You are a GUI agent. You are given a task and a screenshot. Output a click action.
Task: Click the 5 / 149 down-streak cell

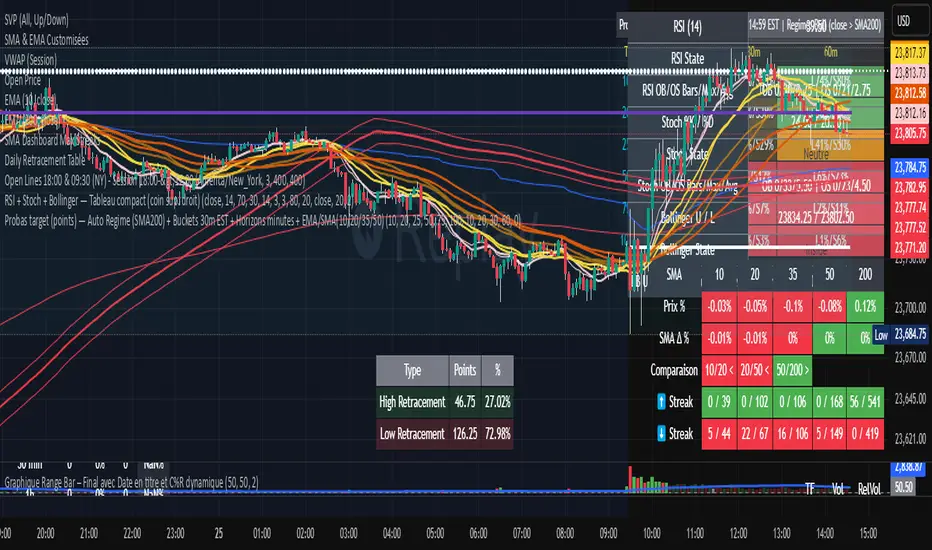click(x=829, y=433)
